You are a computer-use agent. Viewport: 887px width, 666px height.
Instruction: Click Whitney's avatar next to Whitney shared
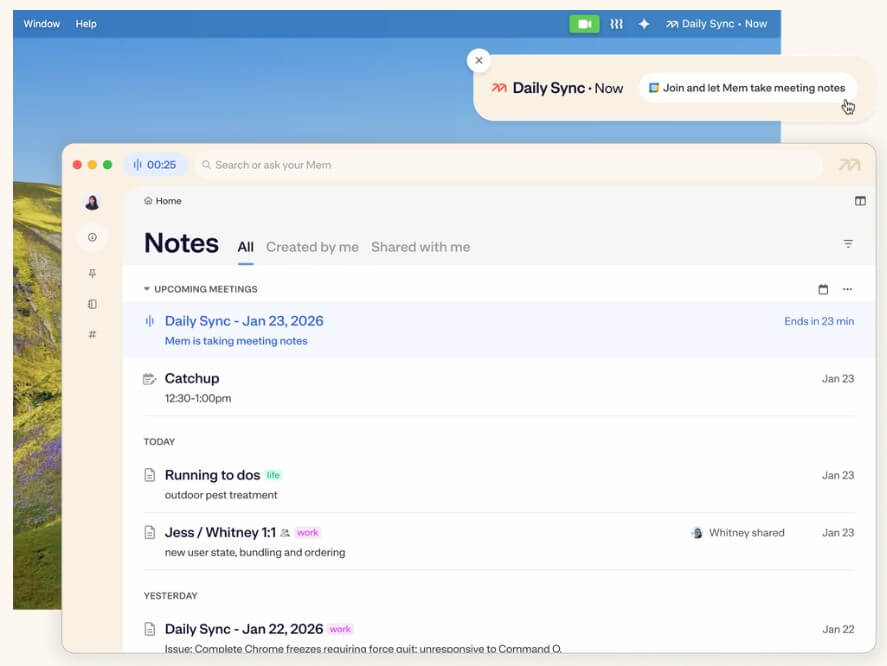(697, 532)
